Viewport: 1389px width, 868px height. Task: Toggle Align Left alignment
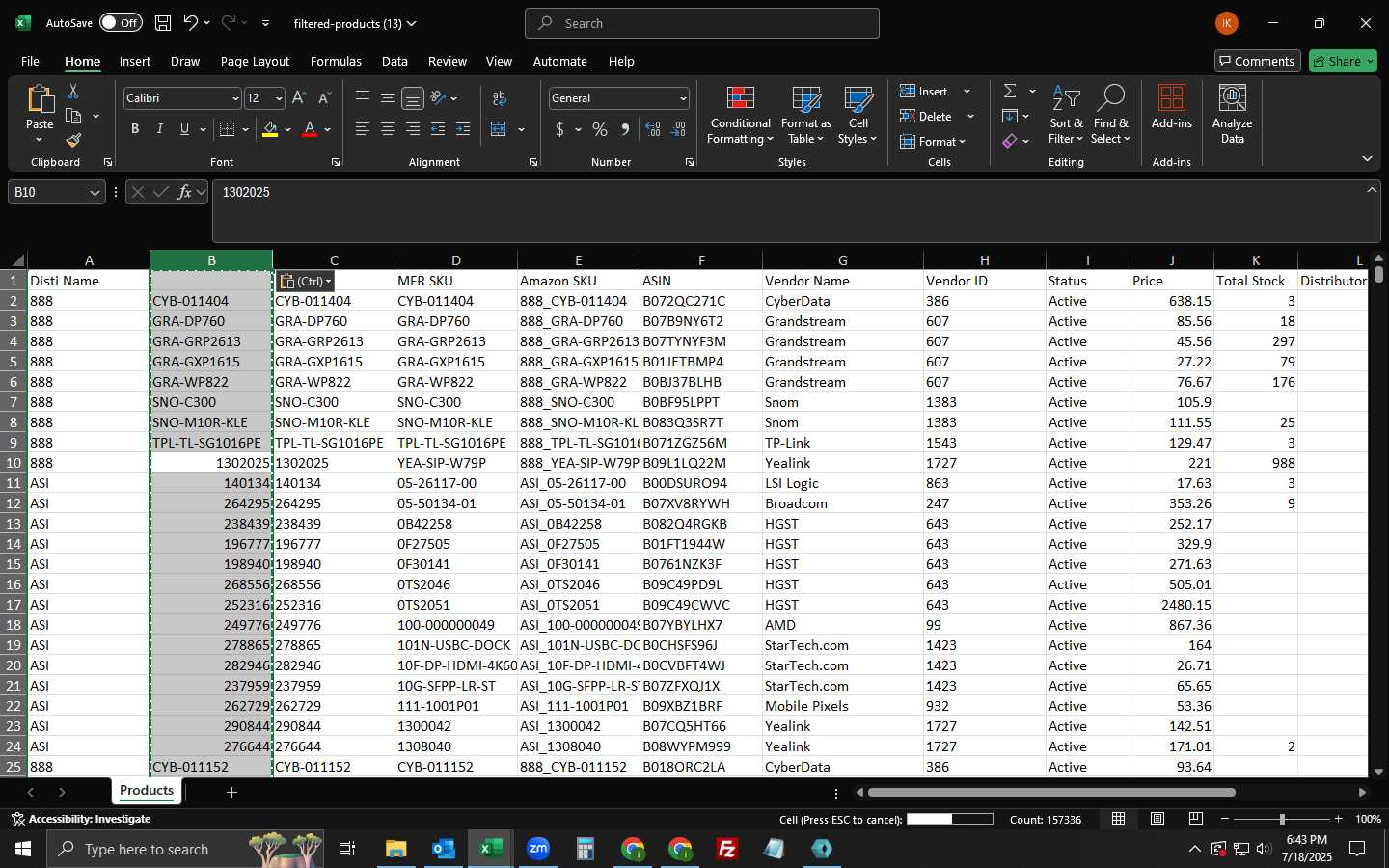pyautogui.click(x=363, y=129)
